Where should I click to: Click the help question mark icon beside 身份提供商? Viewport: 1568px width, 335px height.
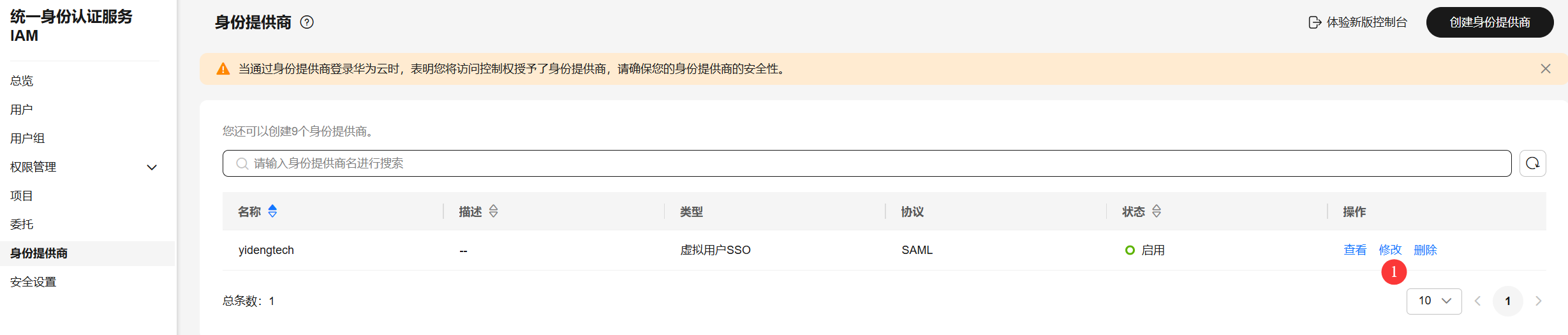307,22
